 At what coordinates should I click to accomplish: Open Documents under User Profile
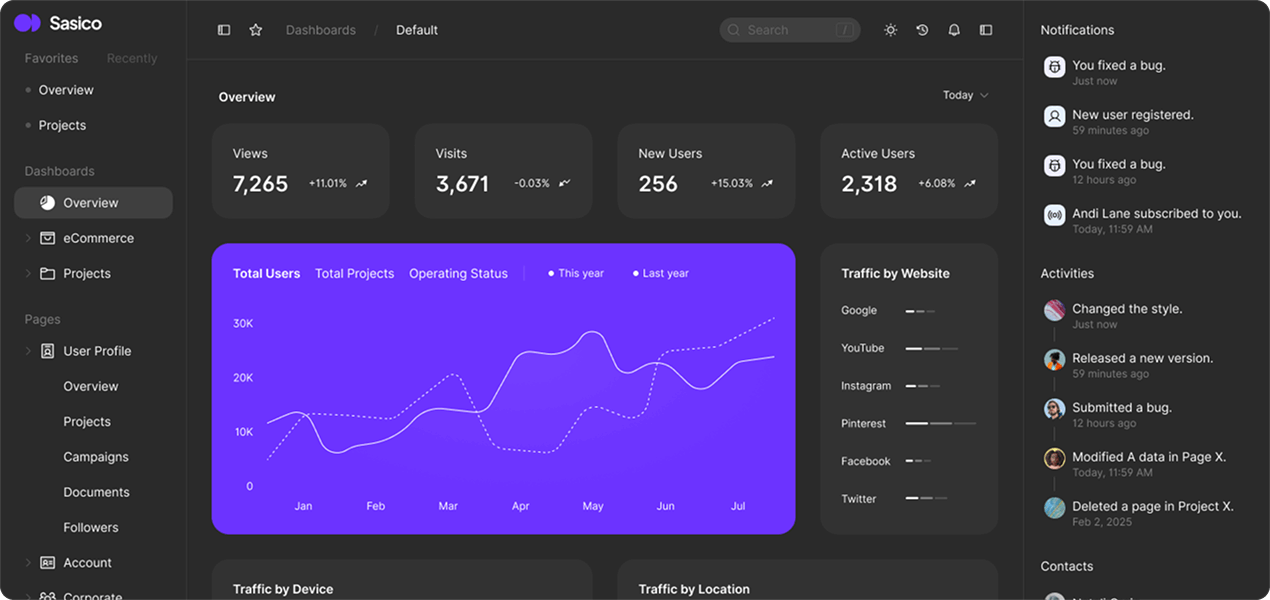tap(96, 492)
